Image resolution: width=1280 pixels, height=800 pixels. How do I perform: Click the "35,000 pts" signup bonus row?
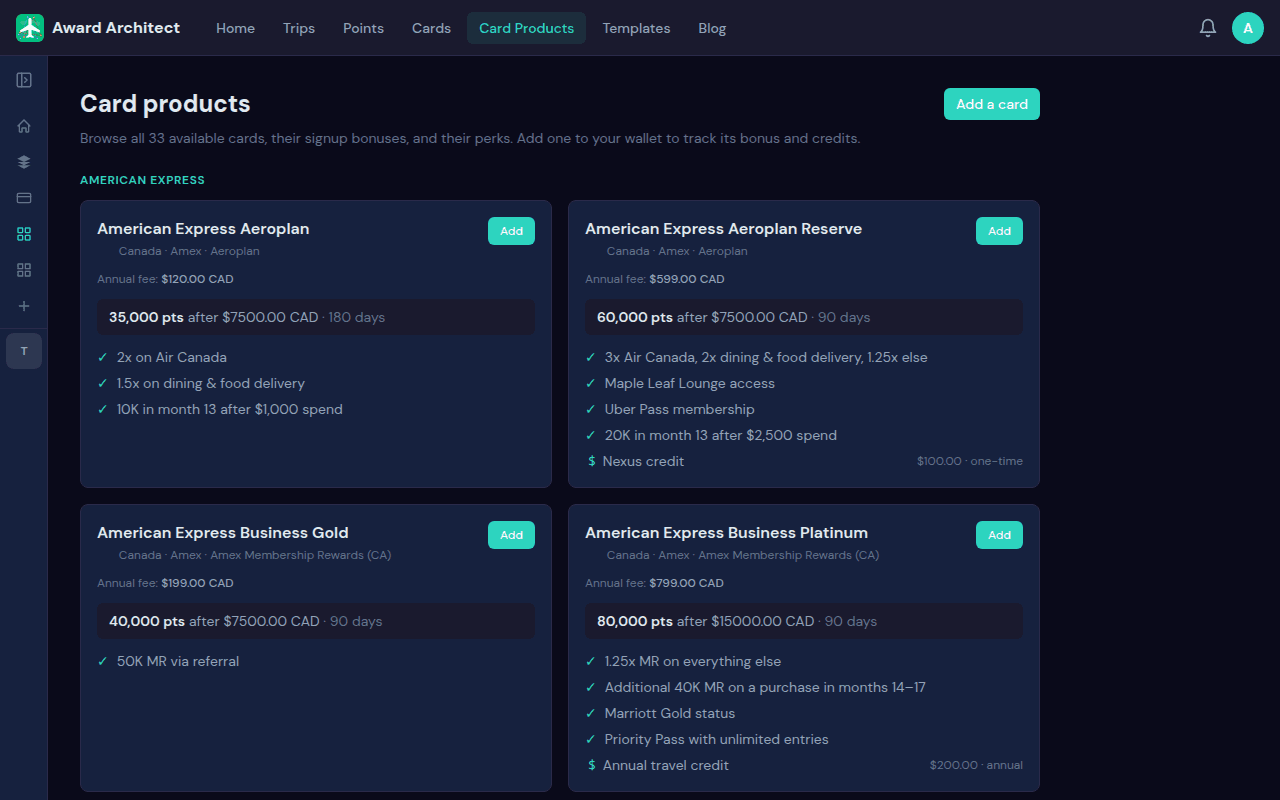click(316, 317)
